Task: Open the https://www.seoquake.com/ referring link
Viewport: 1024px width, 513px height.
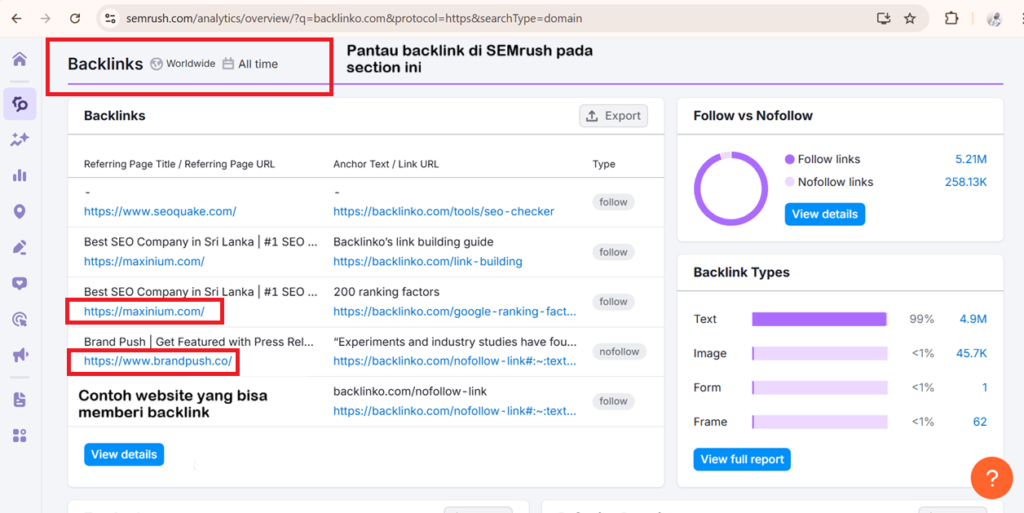Action: (x=160, y=211)
